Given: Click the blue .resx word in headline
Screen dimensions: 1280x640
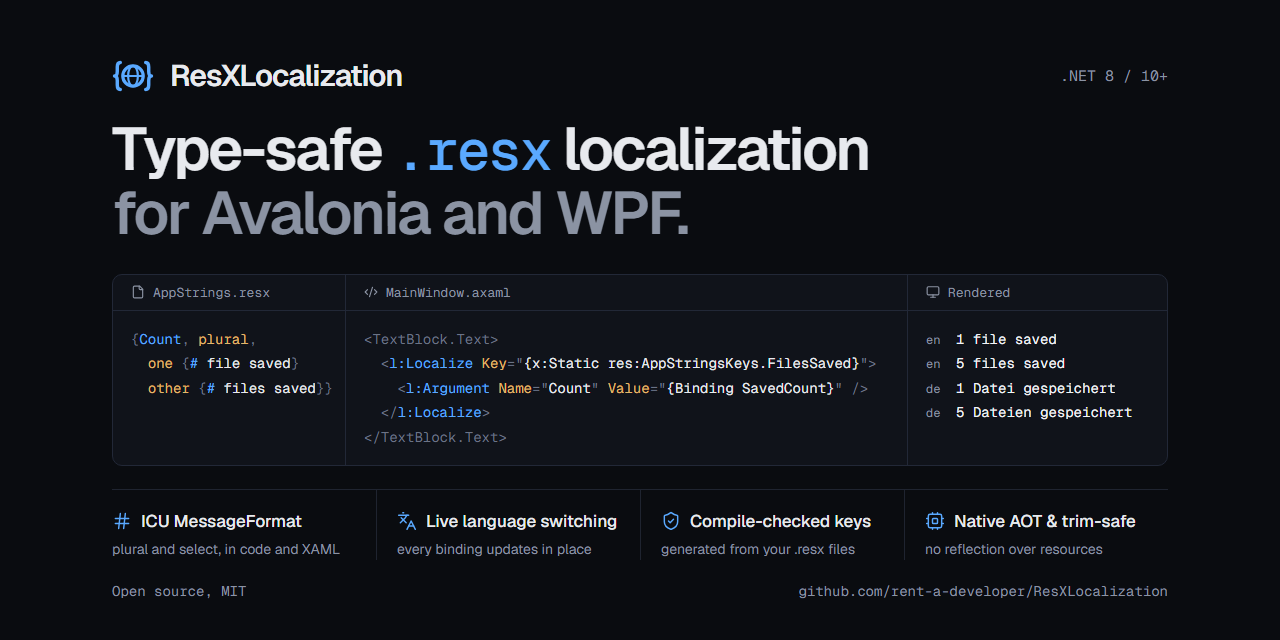Looking at the screenshot, I should 476,151.
